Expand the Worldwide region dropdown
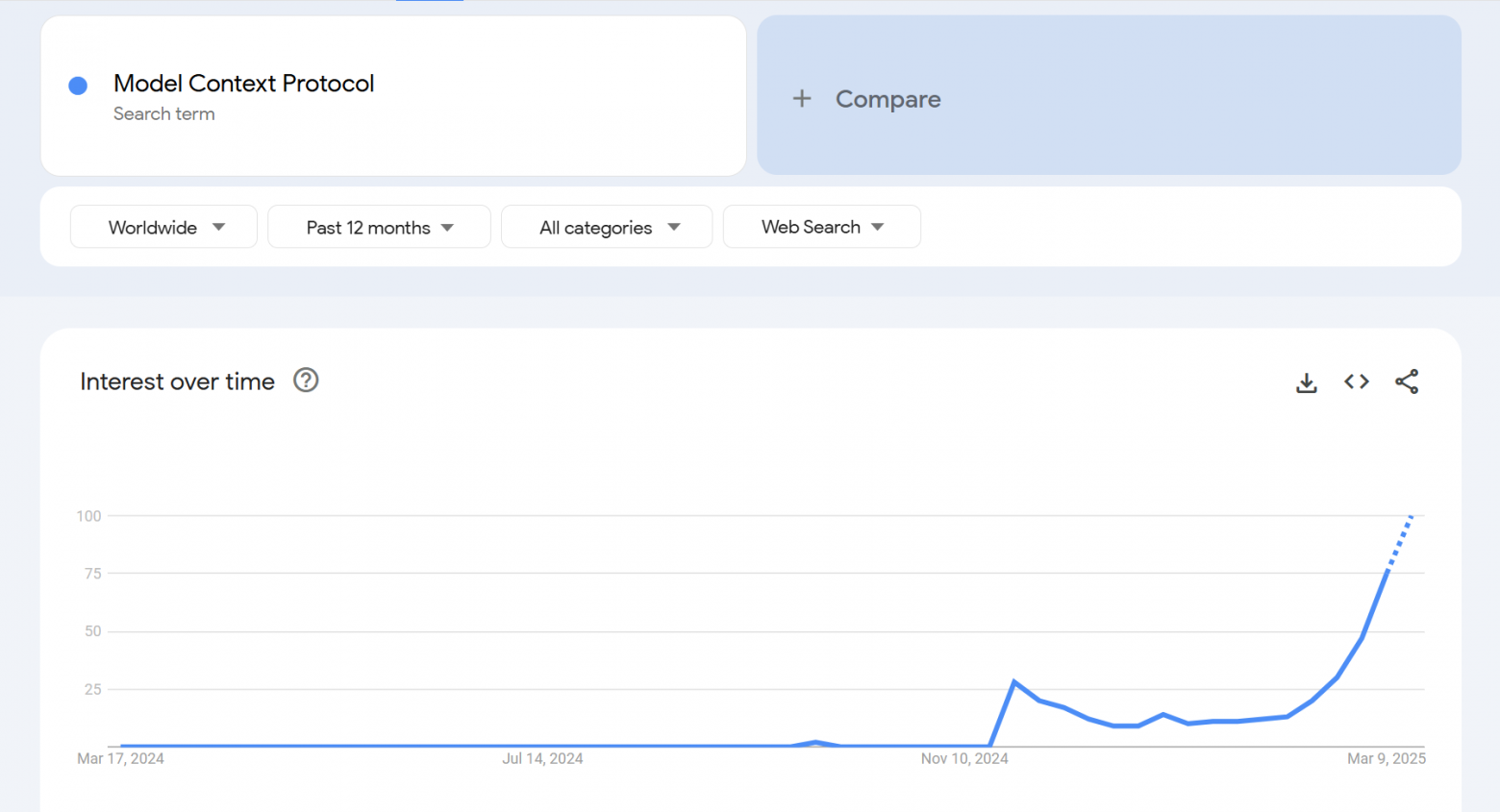Screen dimensions: 1500x812 click(x=163, y=227)
